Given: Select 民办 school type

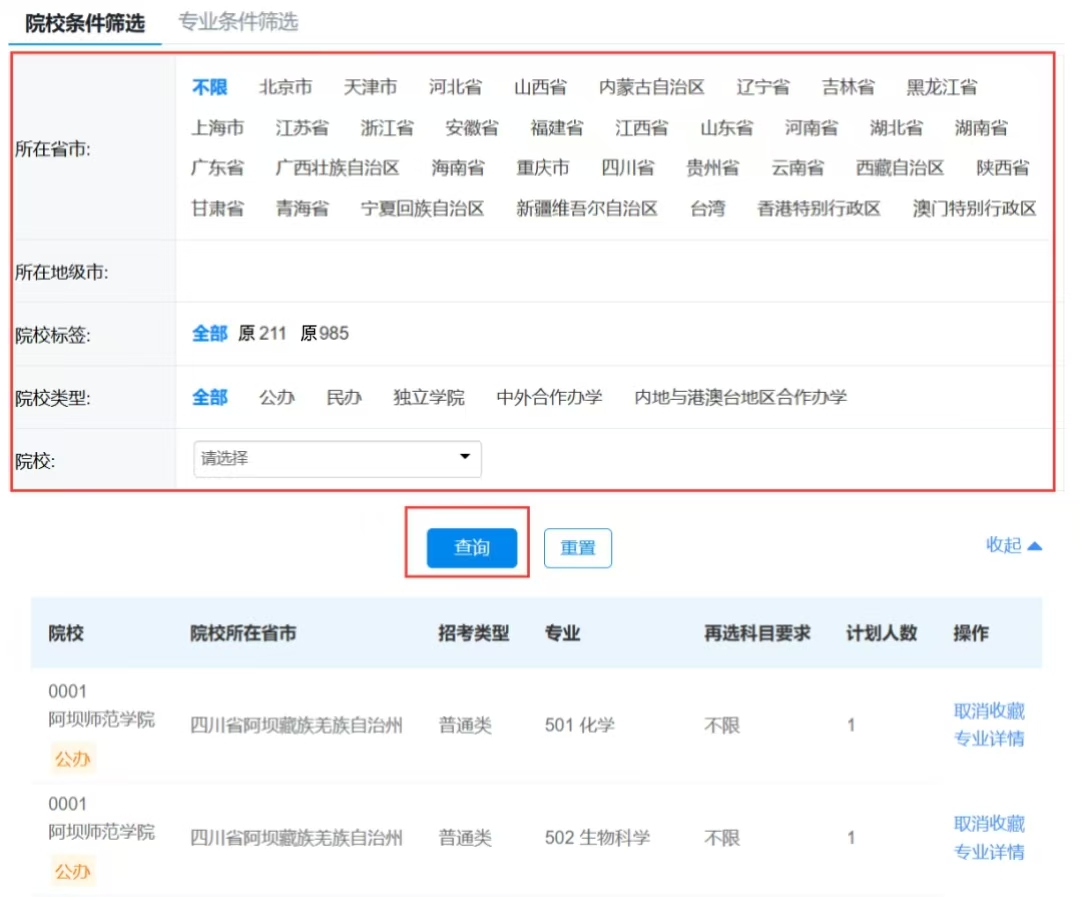Looking at the screenshot, I should coord(344,397).
